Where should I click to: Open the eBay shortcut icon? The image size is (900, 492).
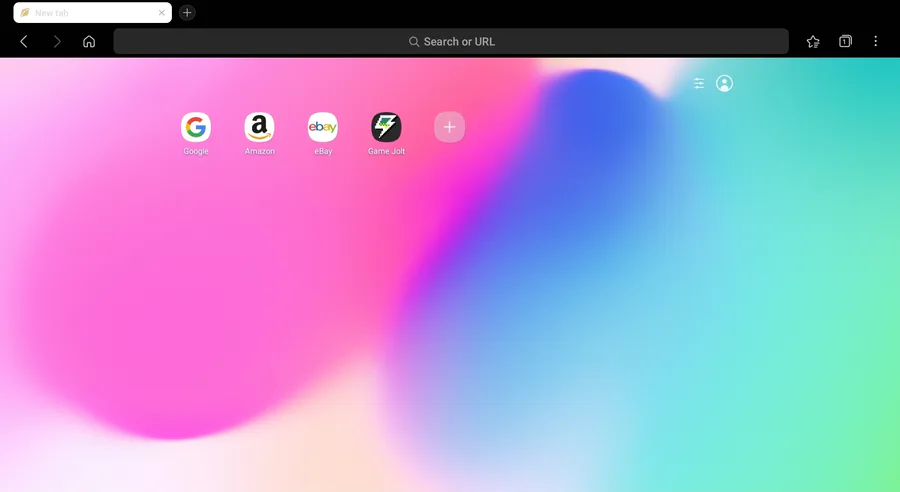coord(323,127)
